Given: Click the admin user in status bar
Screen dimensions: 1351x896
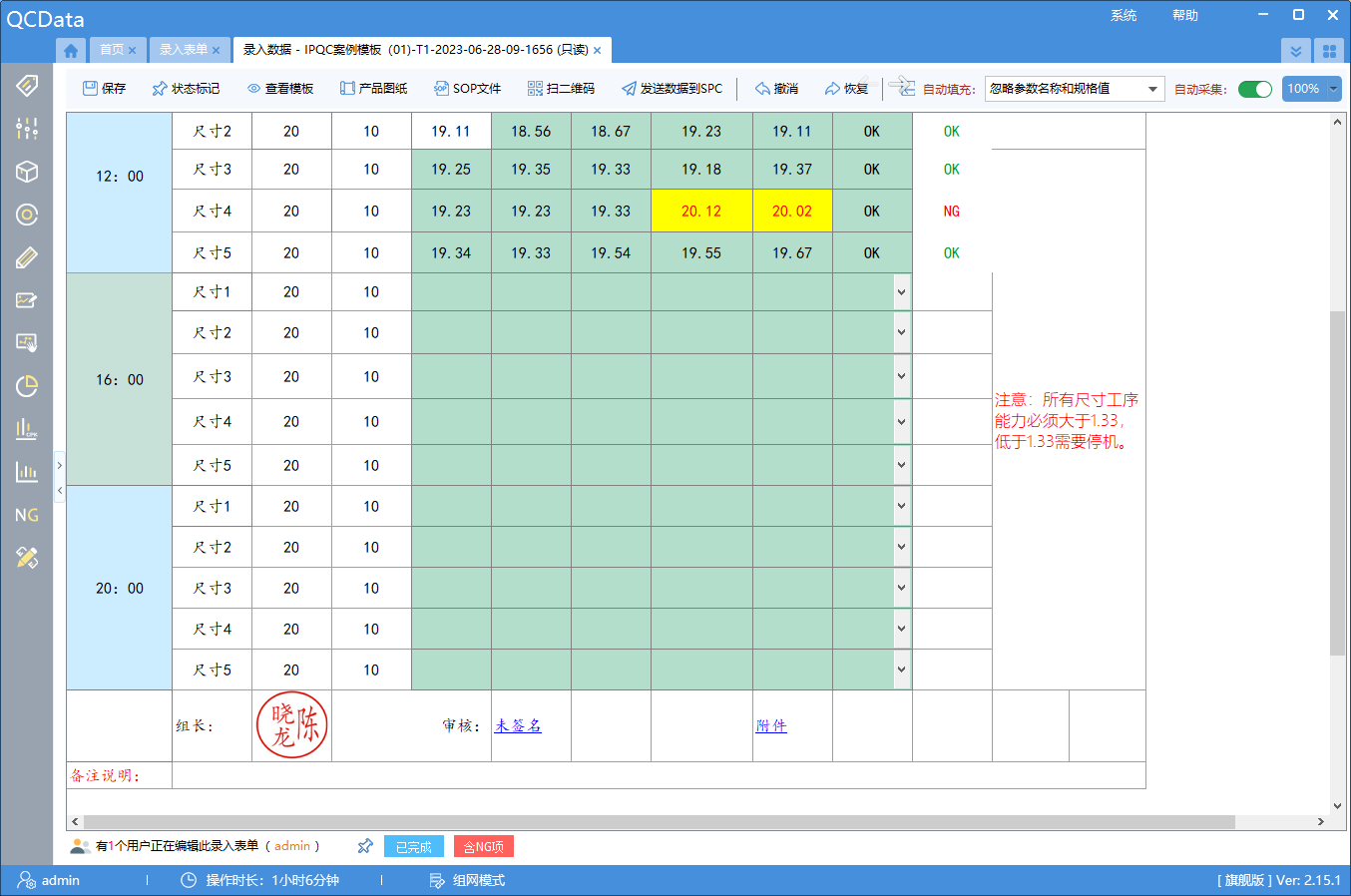Looking at the screenshot, I should click(49, 880).
